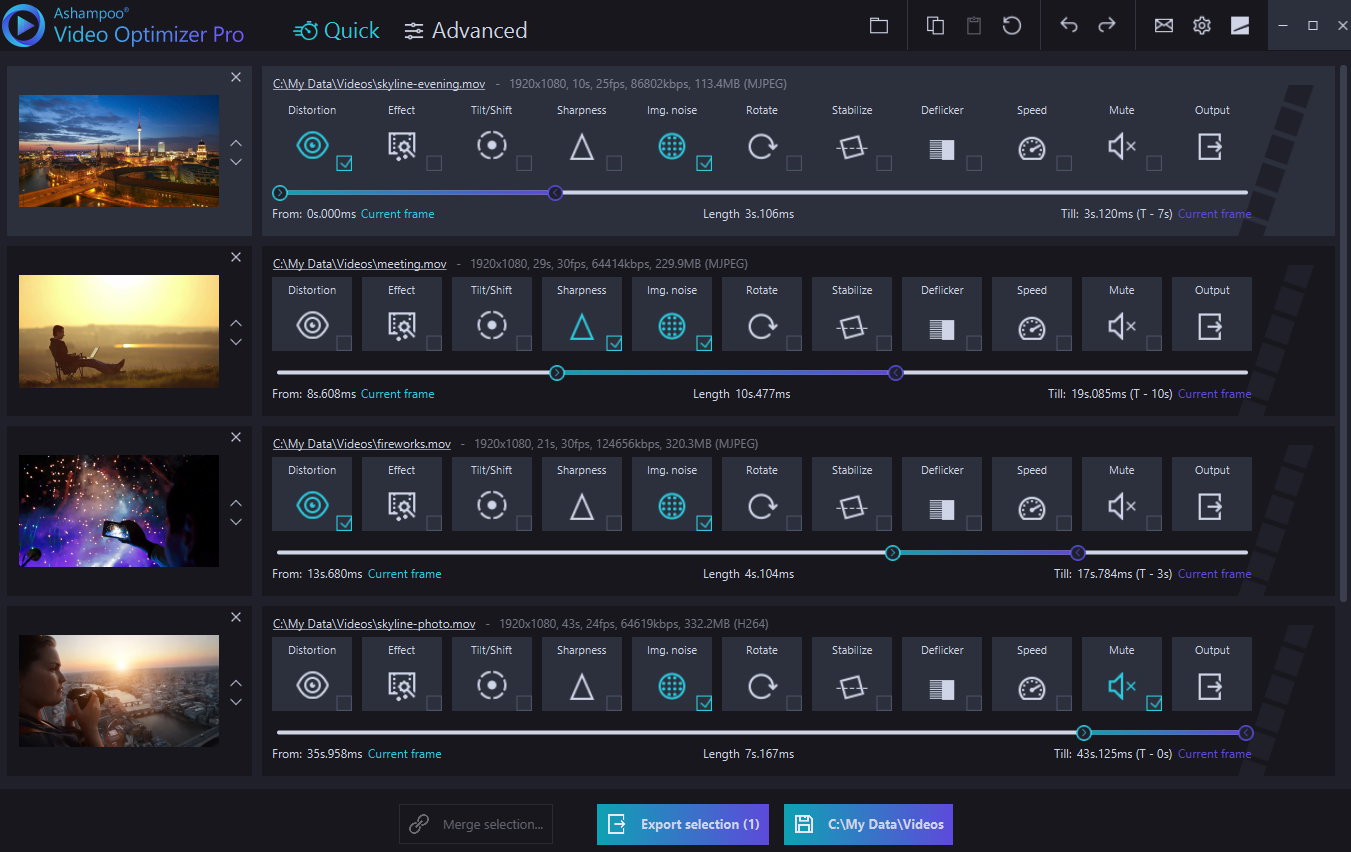Open application settings via the gear icon
This screenshot has width=1351, height=852.
pyautogui.click(x=1202, y=25)
